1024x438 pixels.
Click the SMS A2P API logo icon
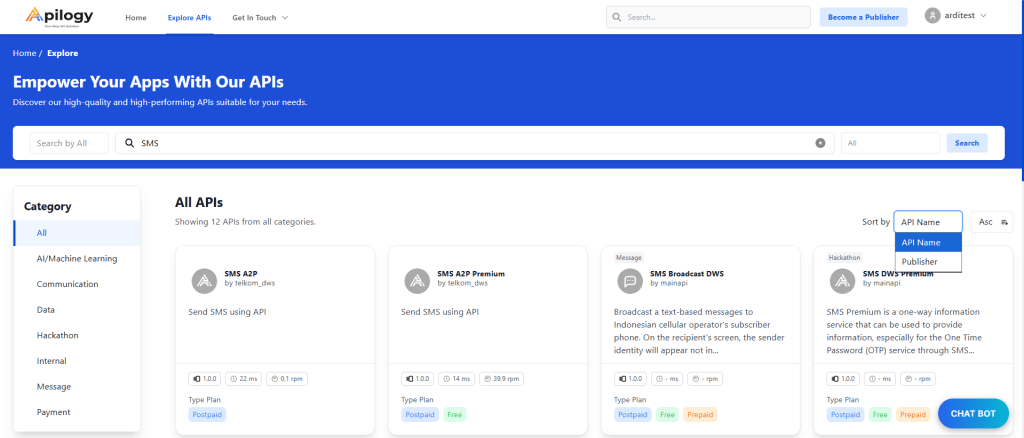205,281
